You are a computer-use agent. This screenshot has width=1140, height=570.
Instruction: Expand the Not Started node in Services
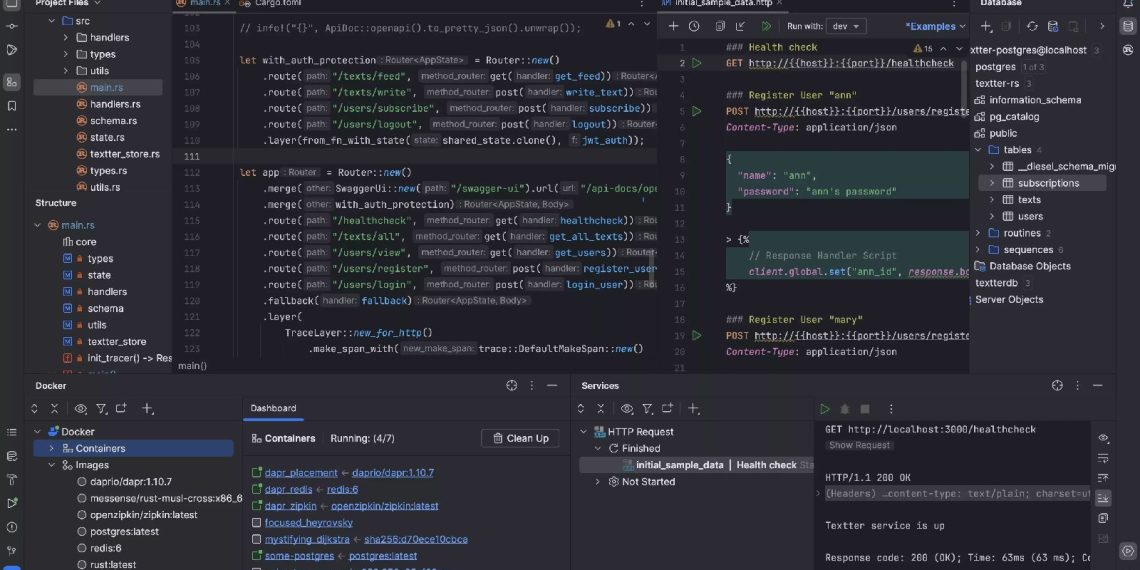tap(598, 481)
